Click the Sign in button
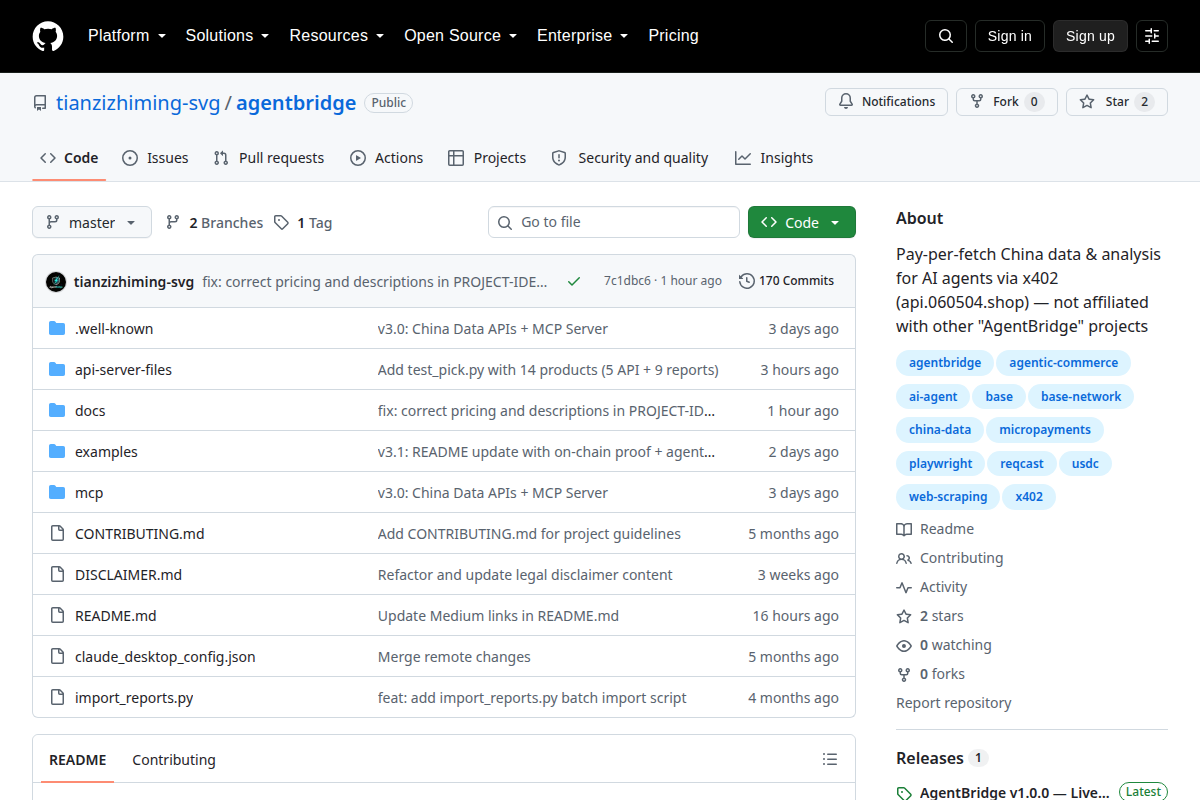The height and width of the screenshot is (800, 1200). coord(1010,36)
